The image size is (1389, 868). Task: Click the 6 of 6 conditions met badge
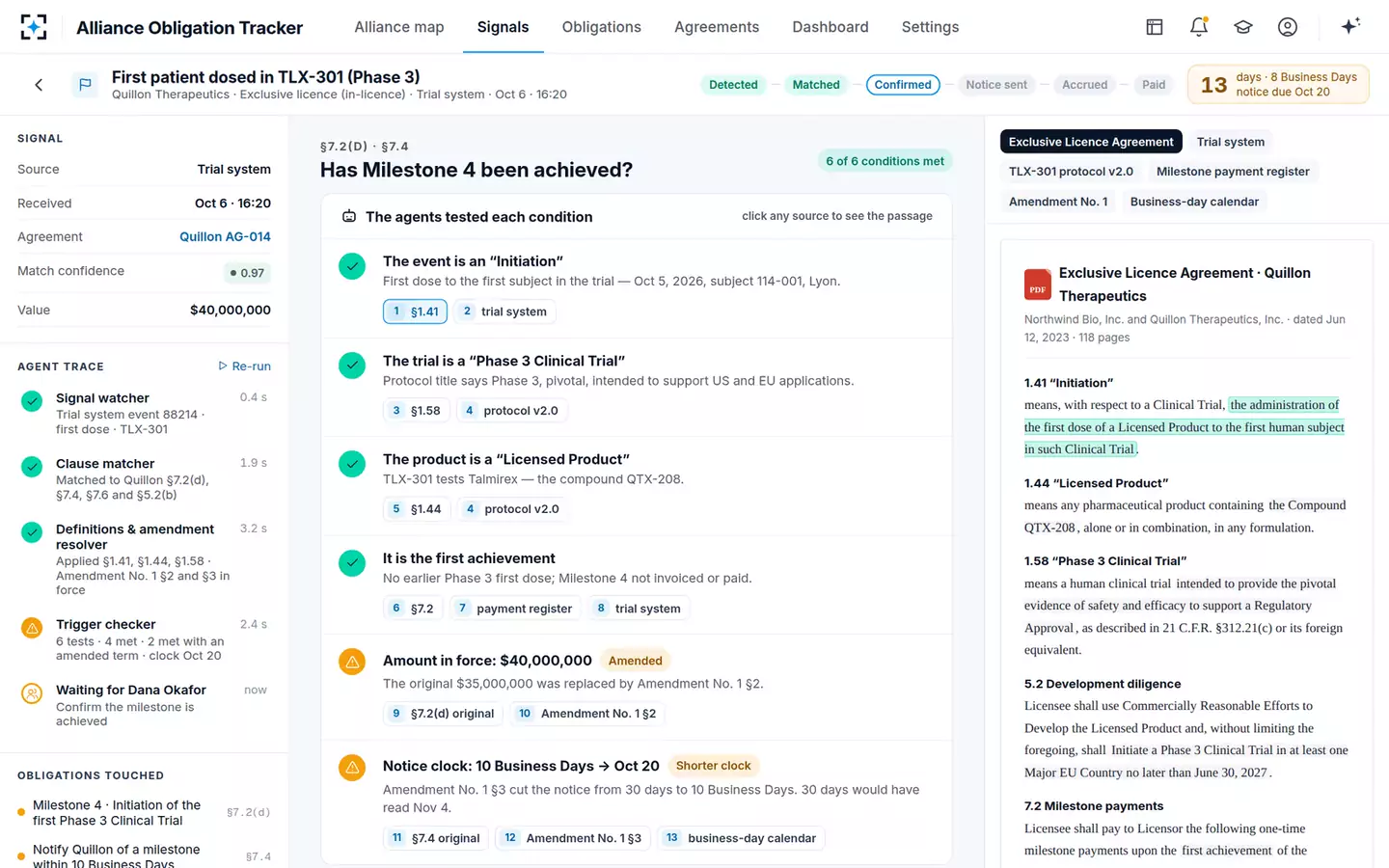[885, 161]
